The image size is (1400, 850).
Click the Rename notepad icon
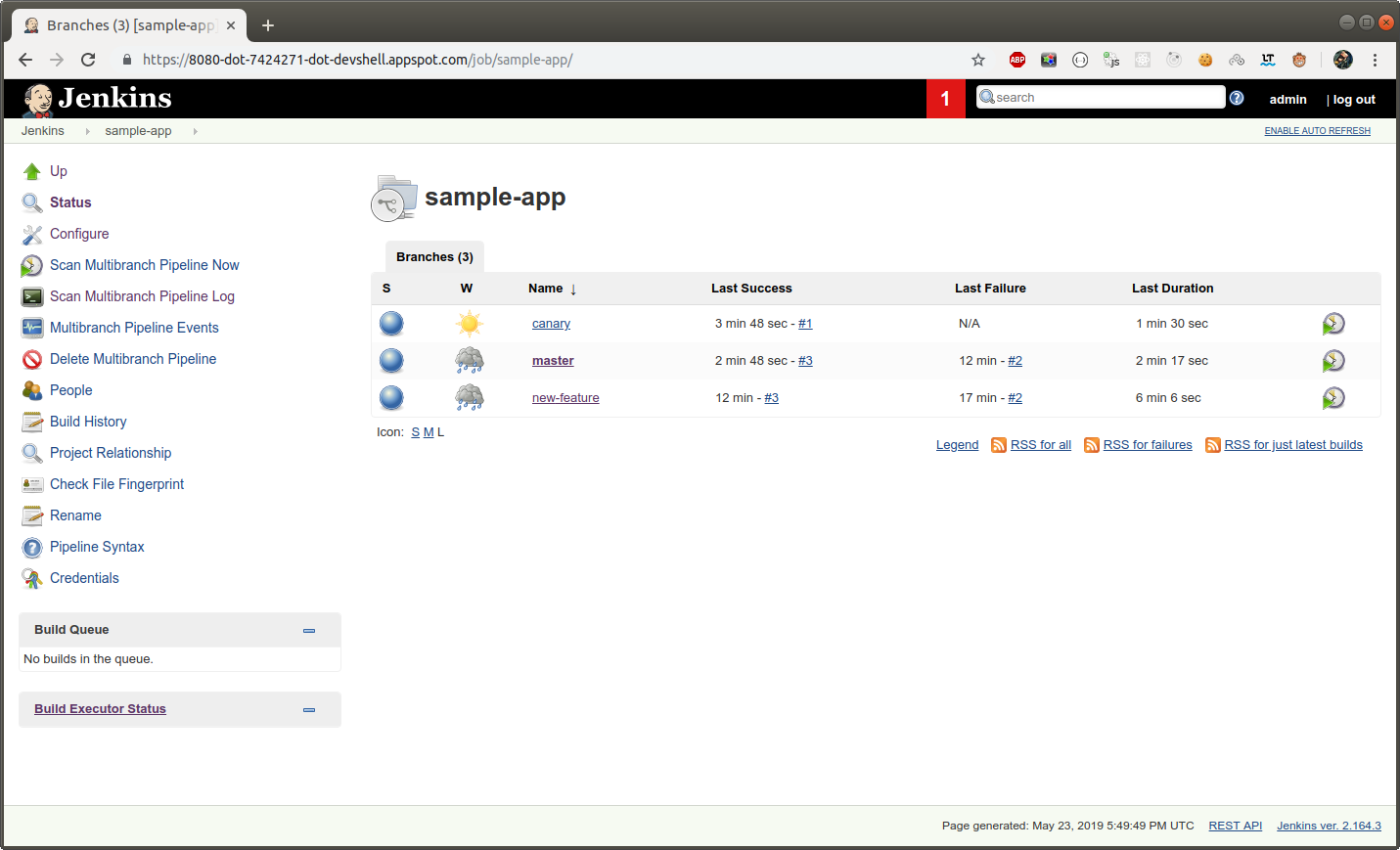tap(32, 515)
